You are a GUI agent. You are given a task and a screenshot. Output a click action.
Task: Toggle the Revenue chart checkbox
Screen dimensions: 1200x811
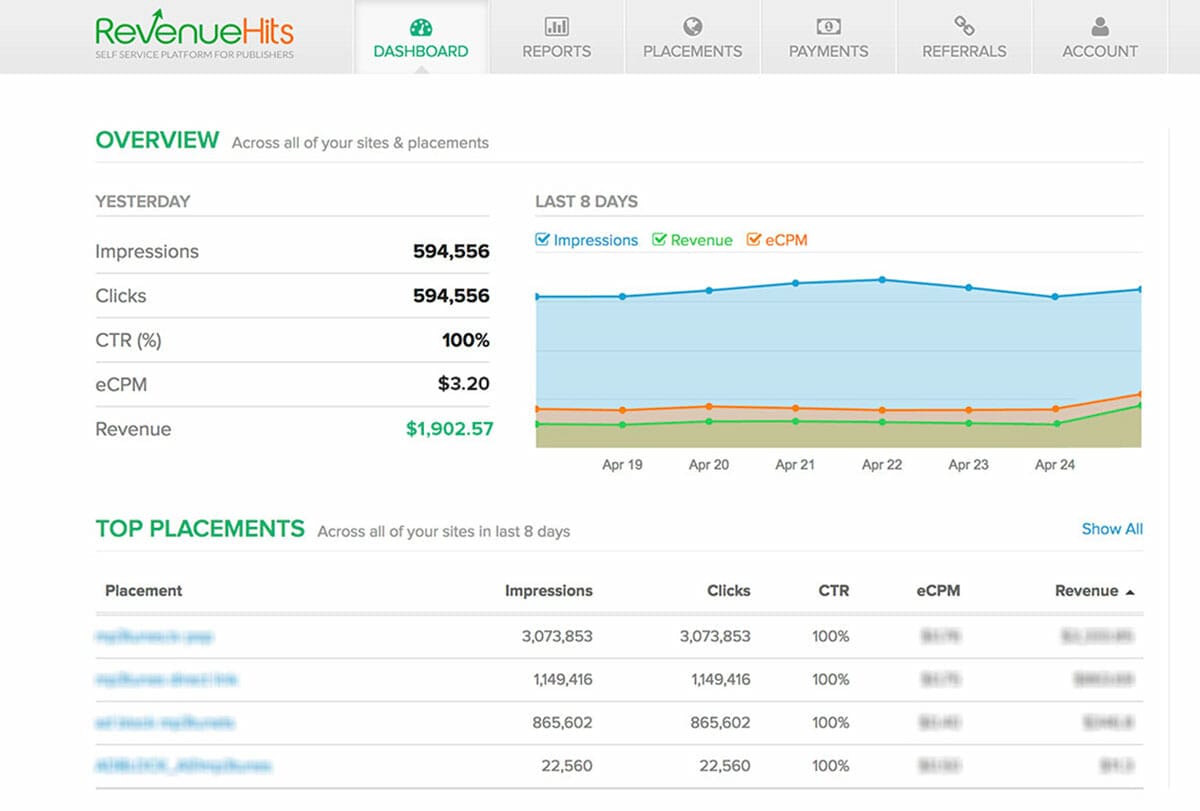(660, 240)
